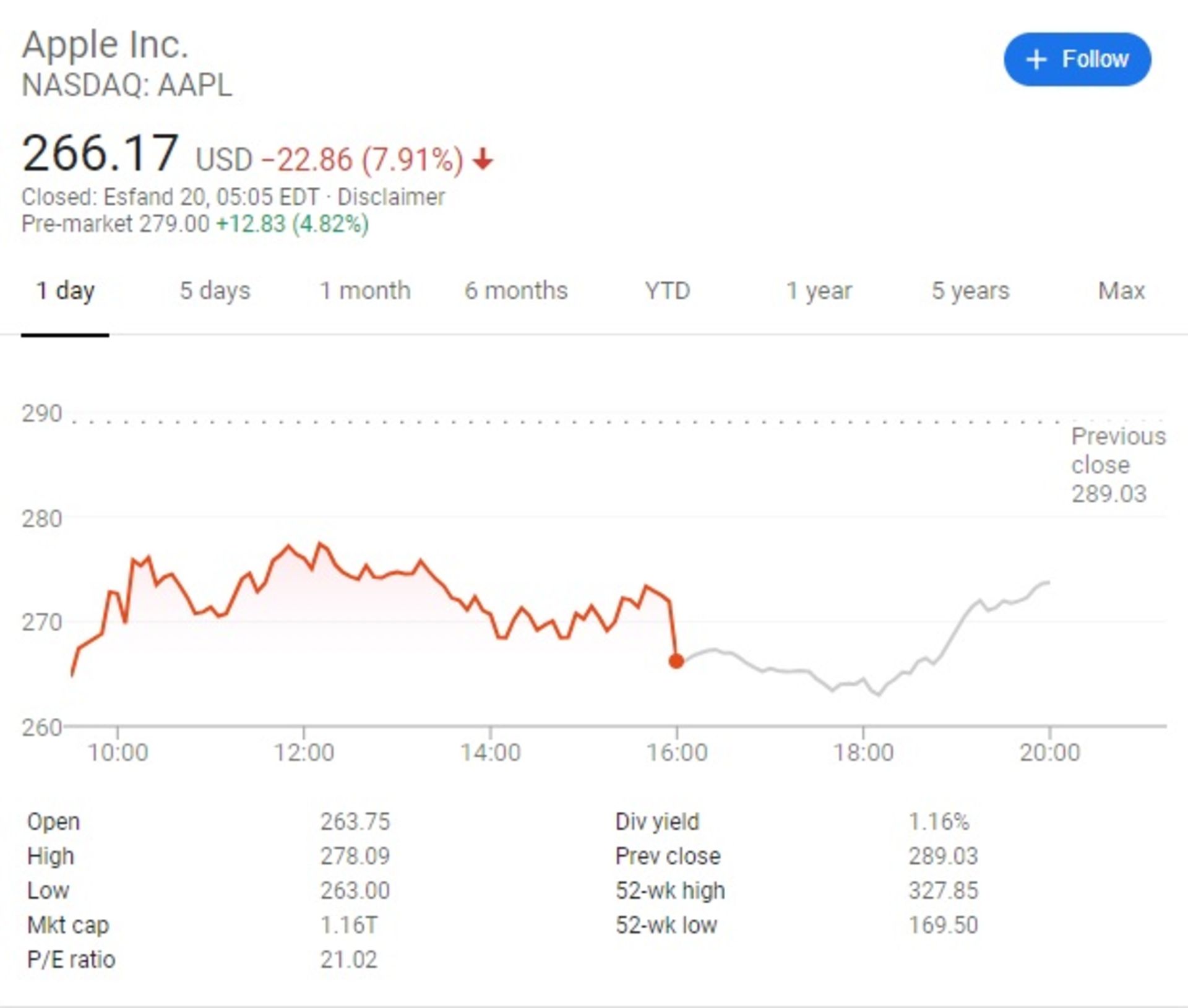Image resolution: width=1188 pixels, height=1008 pixels.
Task: Click the Previous close 289.03 label
Action: [x=1117, y=465]
